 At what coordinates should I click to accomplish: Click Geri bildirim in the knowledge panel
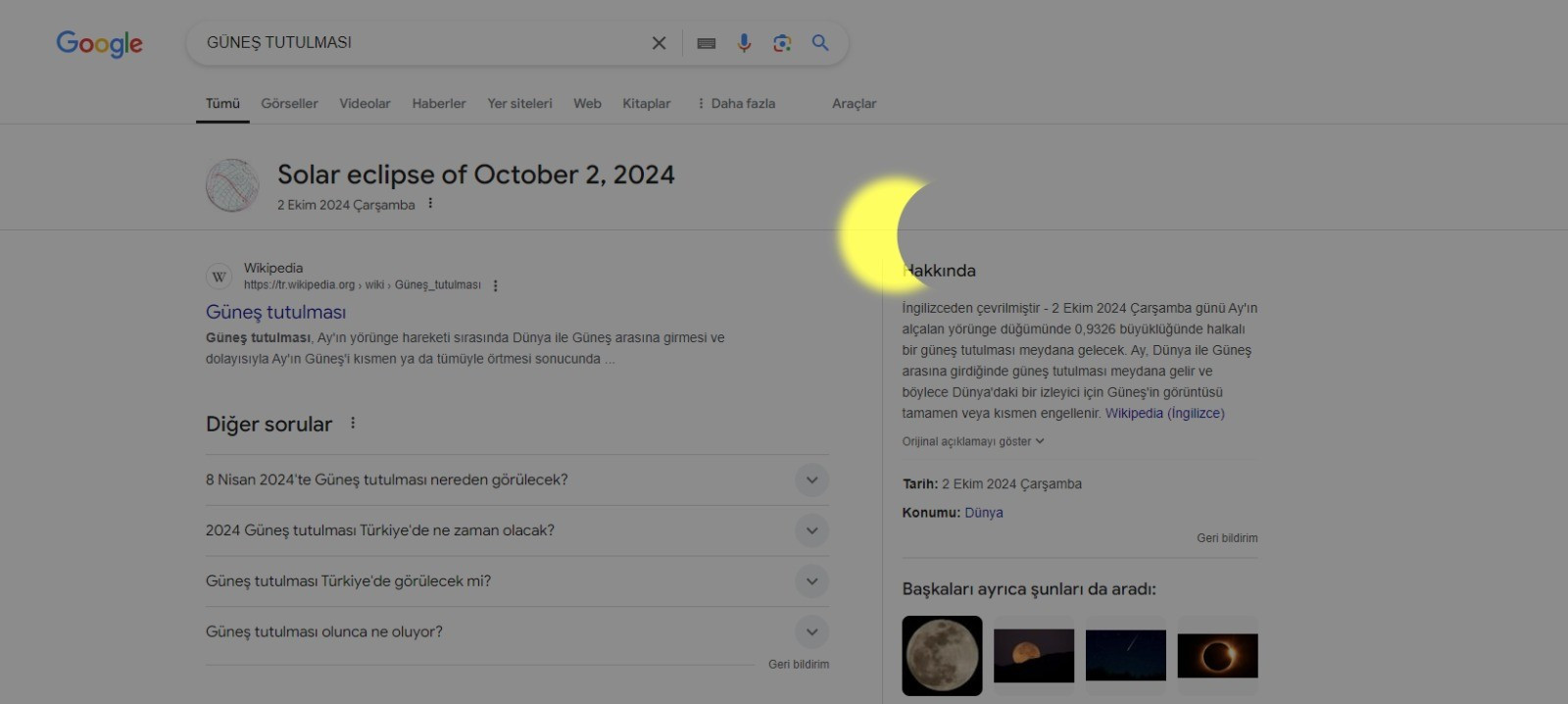click(x=1227, y=537)
